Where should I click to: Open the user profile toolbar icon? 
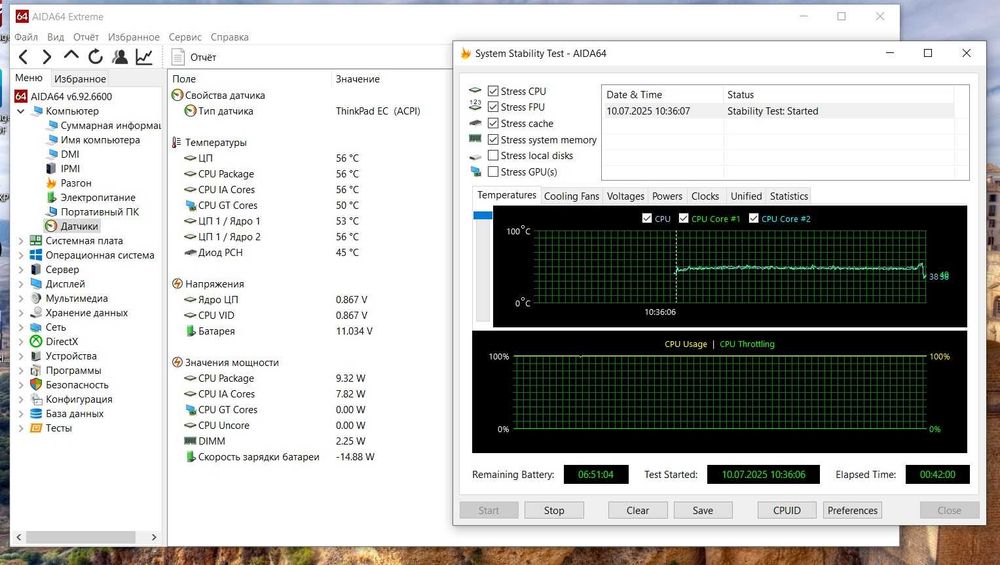pos(119,57)
